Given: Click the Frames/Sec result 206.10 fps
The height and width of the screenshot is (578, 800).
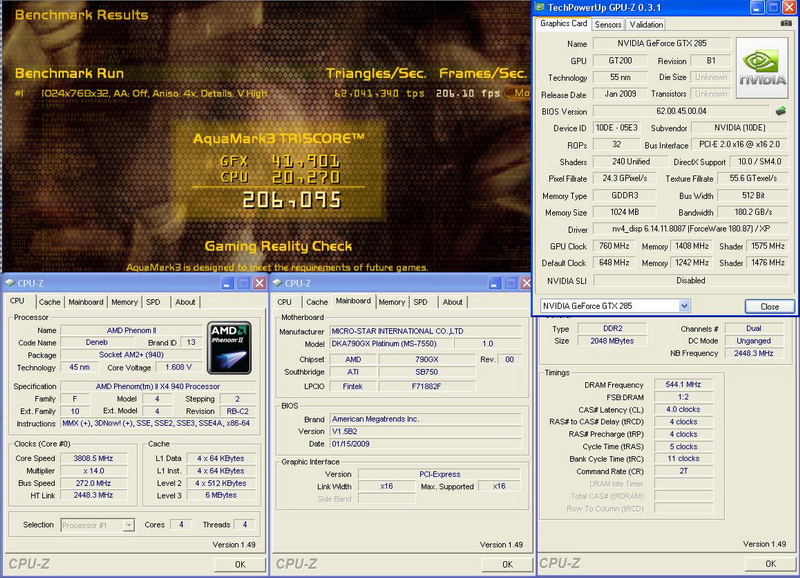Looking at the screenshot, I should coord(467,93).
